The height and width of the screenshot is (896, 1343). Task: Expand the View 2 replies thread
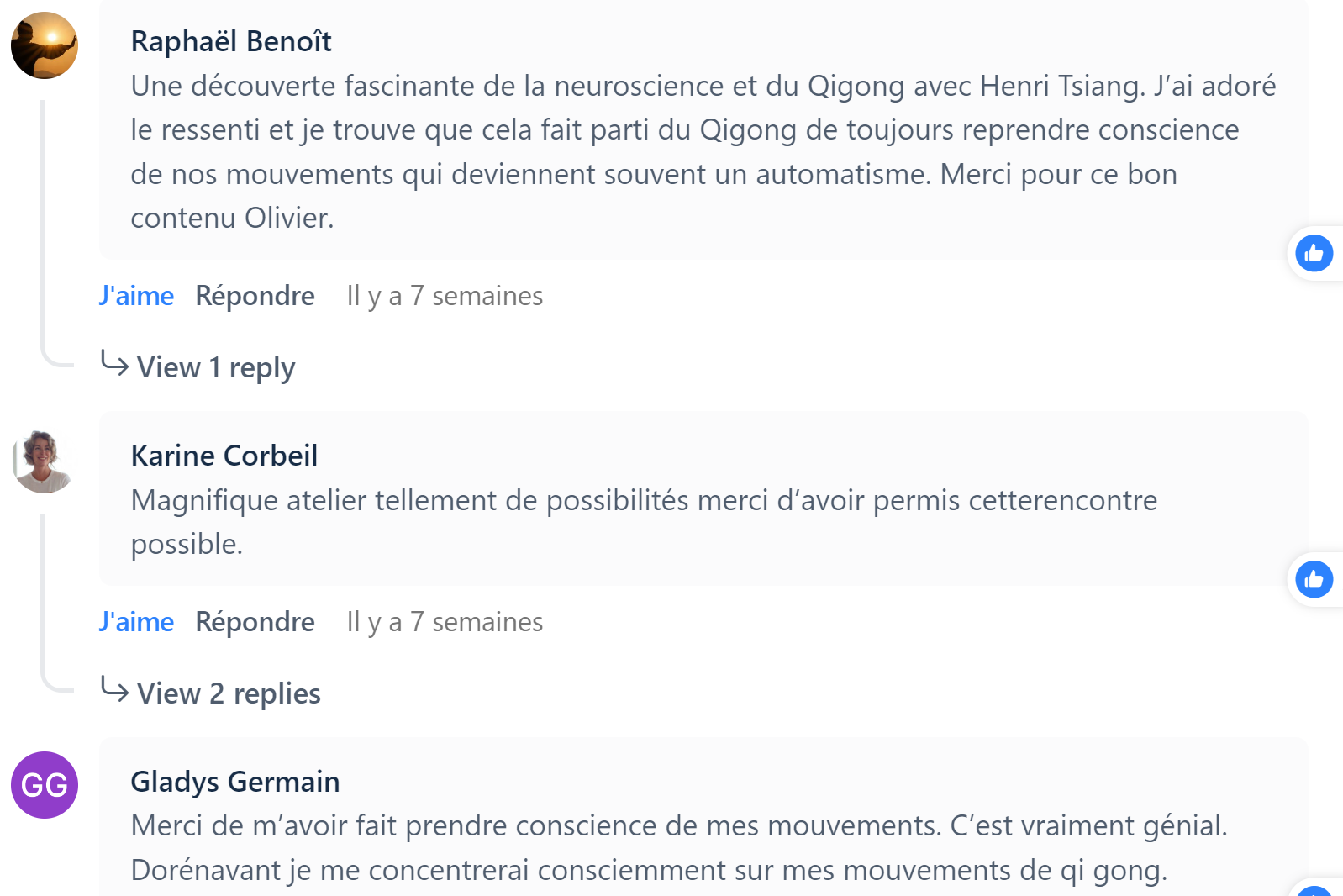(x=229, y=693)
